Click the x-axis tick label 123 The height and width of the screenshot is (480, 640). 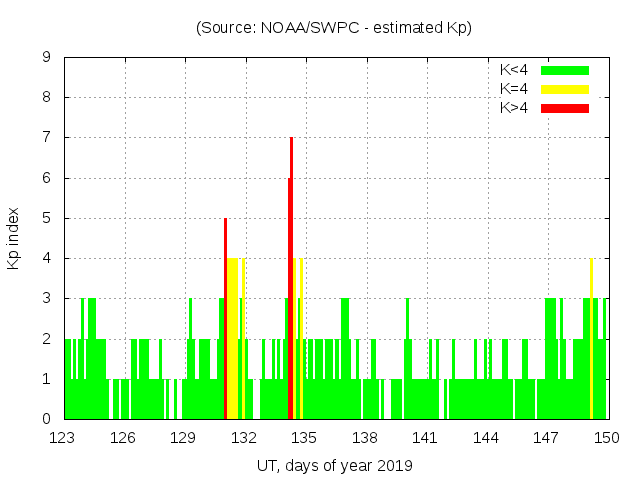pyautogui.click(x=63, y=438)
